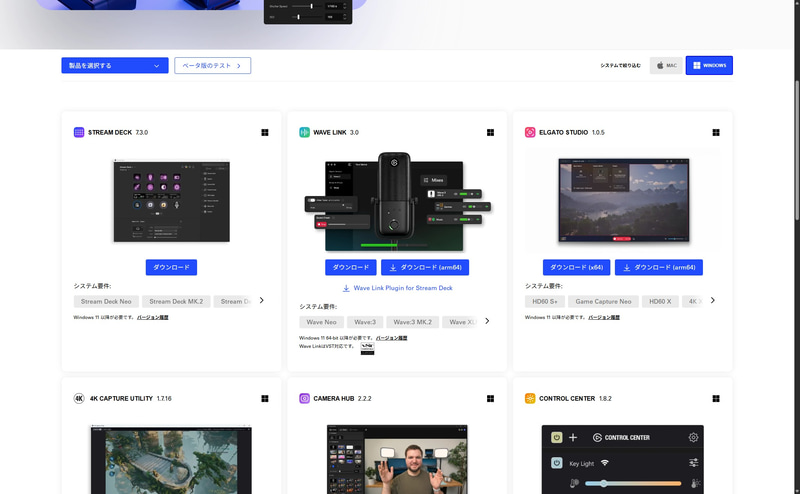800x494 pixels.
Task: Click the Wave Link app icon
Action: pyautogui.click(x=304, y=132)
